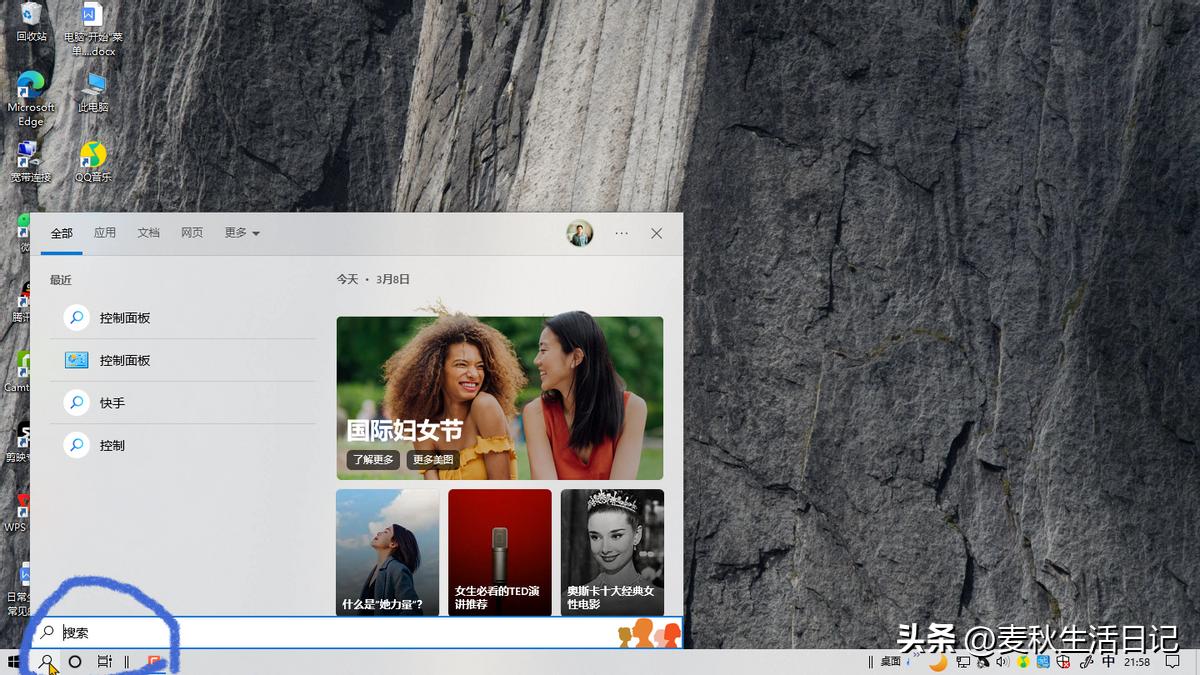Click the black tray icon before the speaker
The width and height of the screenshot is (1200, 675).
[x=983, y=662]
